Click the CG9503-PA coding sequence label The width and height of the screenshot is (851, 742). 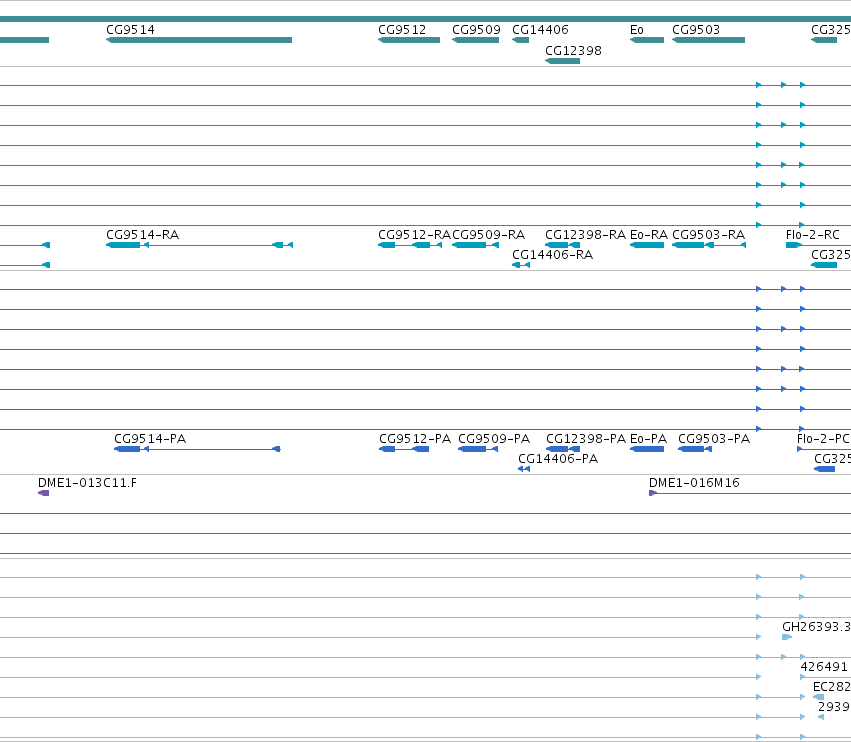(x=714, y=439)
